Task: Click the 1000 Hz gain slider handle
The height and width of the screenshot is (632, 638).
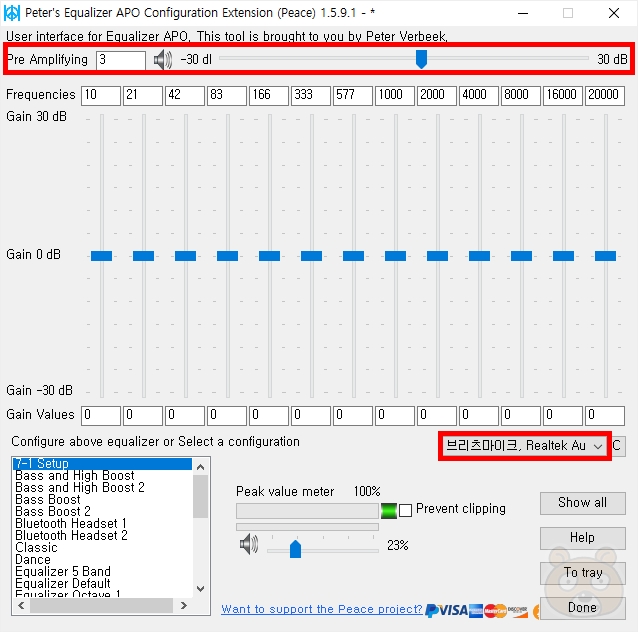Action: 395,256
